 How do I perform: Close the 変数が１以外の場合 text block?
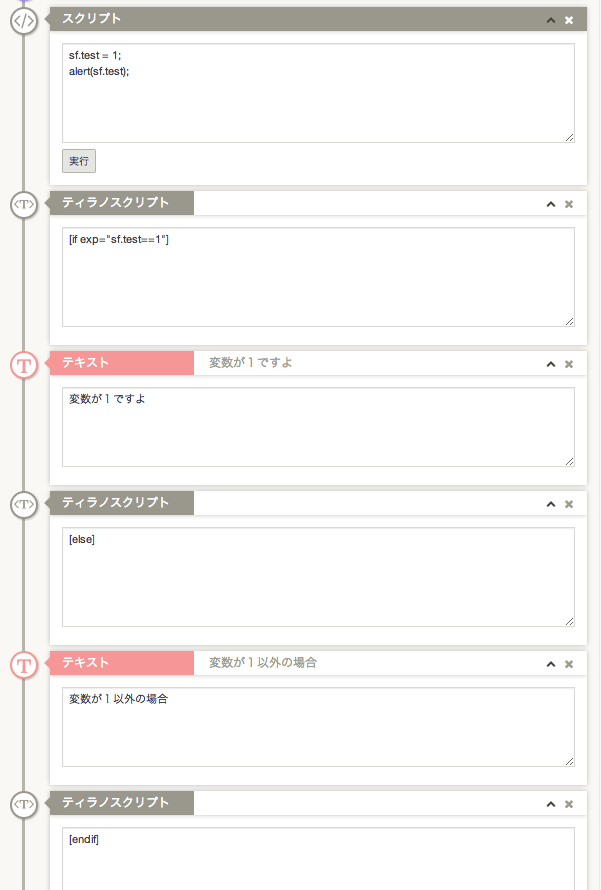coord(569,664)
